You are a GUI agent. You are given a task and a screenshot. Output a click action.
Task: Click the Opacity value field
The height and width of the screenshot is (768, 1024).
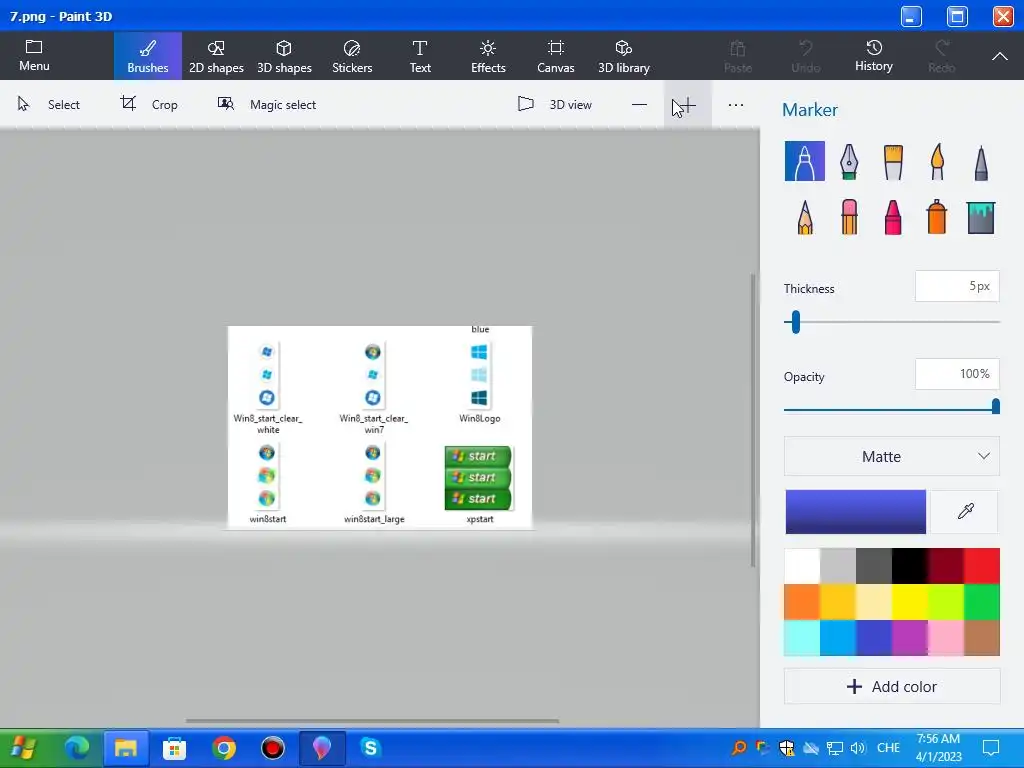point(957,374)
